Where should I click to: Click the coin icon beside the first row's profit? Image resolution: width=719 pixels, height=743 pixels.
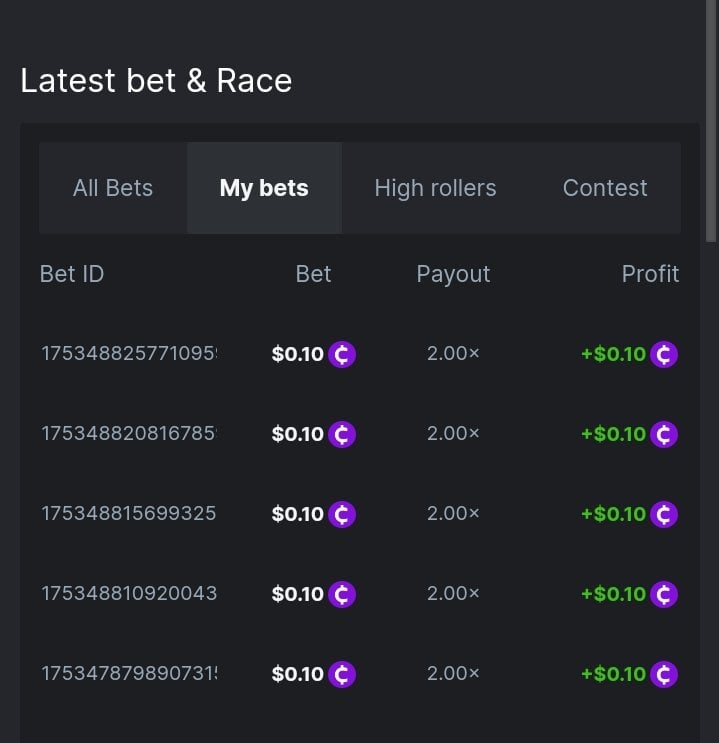[664, 354]
